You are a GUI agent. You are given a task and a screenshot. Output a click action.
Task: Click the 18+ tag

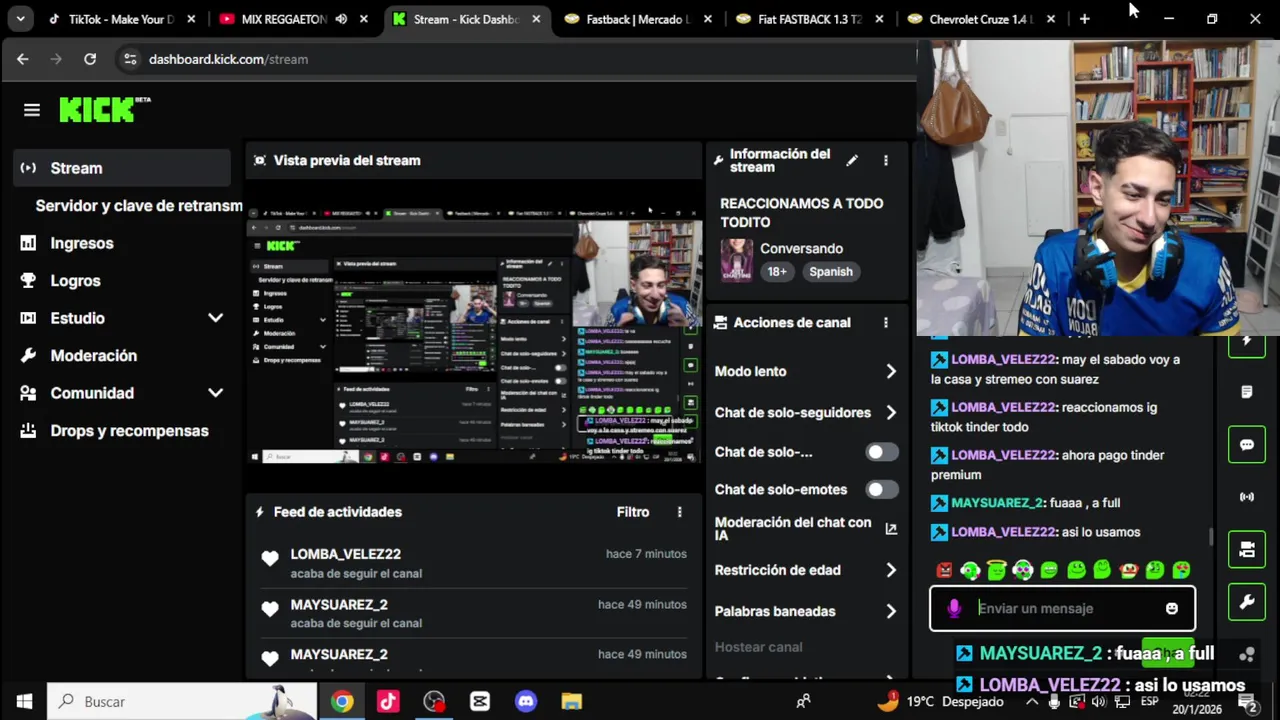coord(777,272)
